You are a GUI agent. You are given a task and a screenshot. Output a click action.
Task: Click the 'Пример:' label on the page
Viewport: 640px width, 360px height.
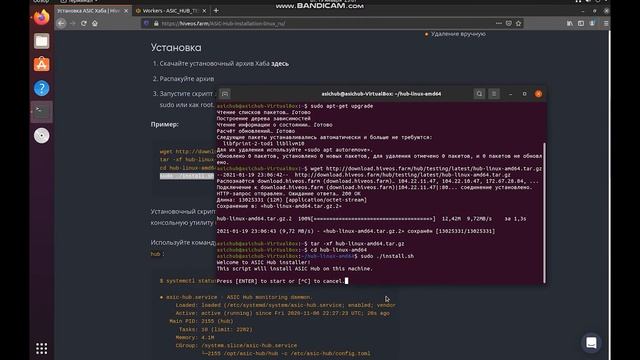pos(164,124)
